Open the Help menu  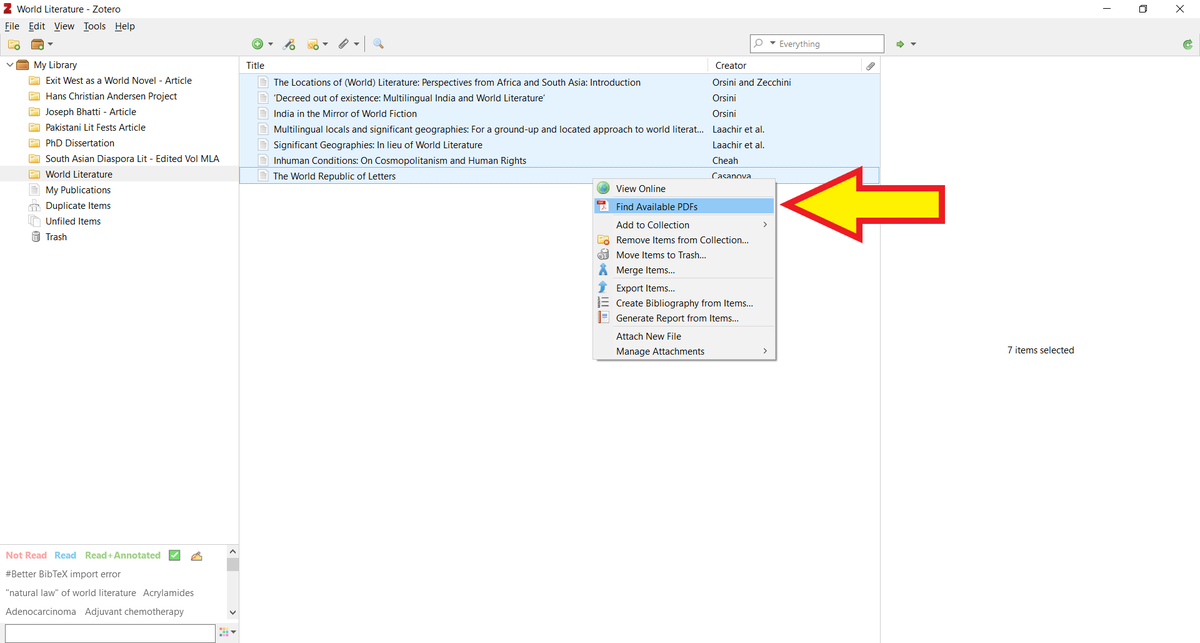click(x=124, y=26)
